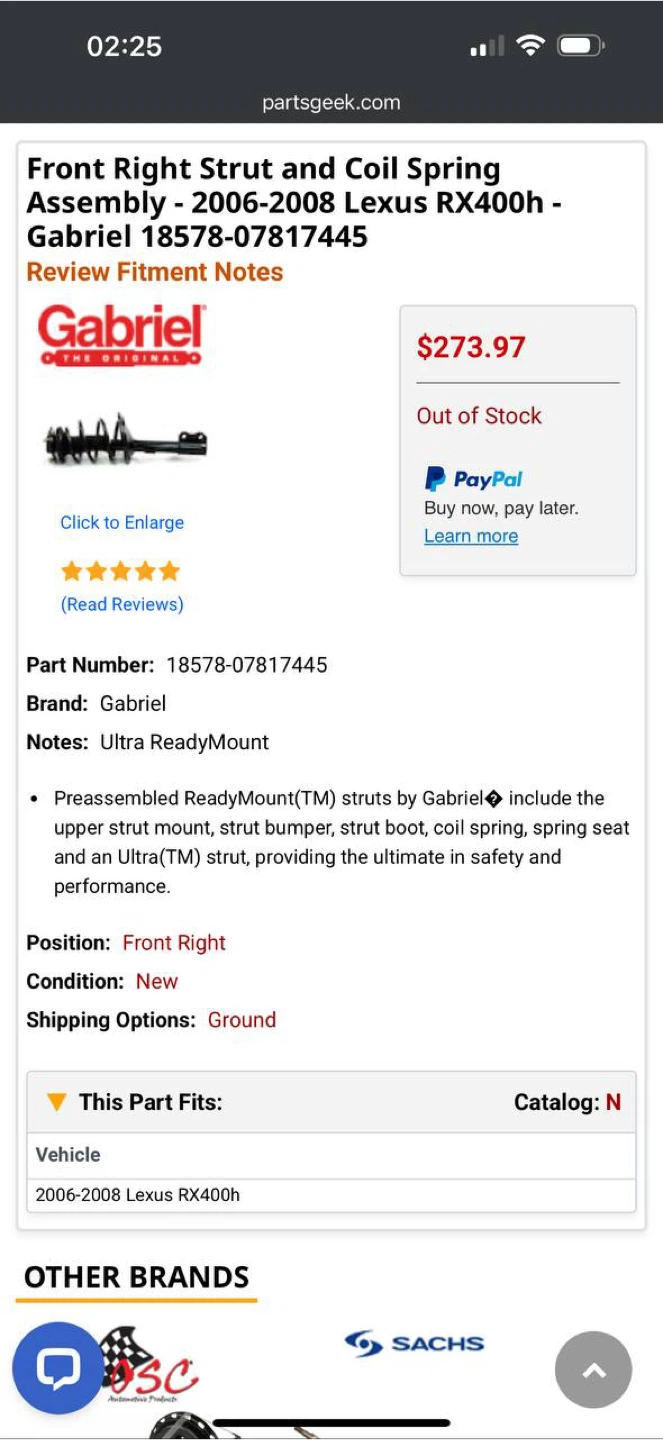This screenshot has height=1440, width=663.
Task: Open the Review Fitment Notes link
Action: [154, 272]
